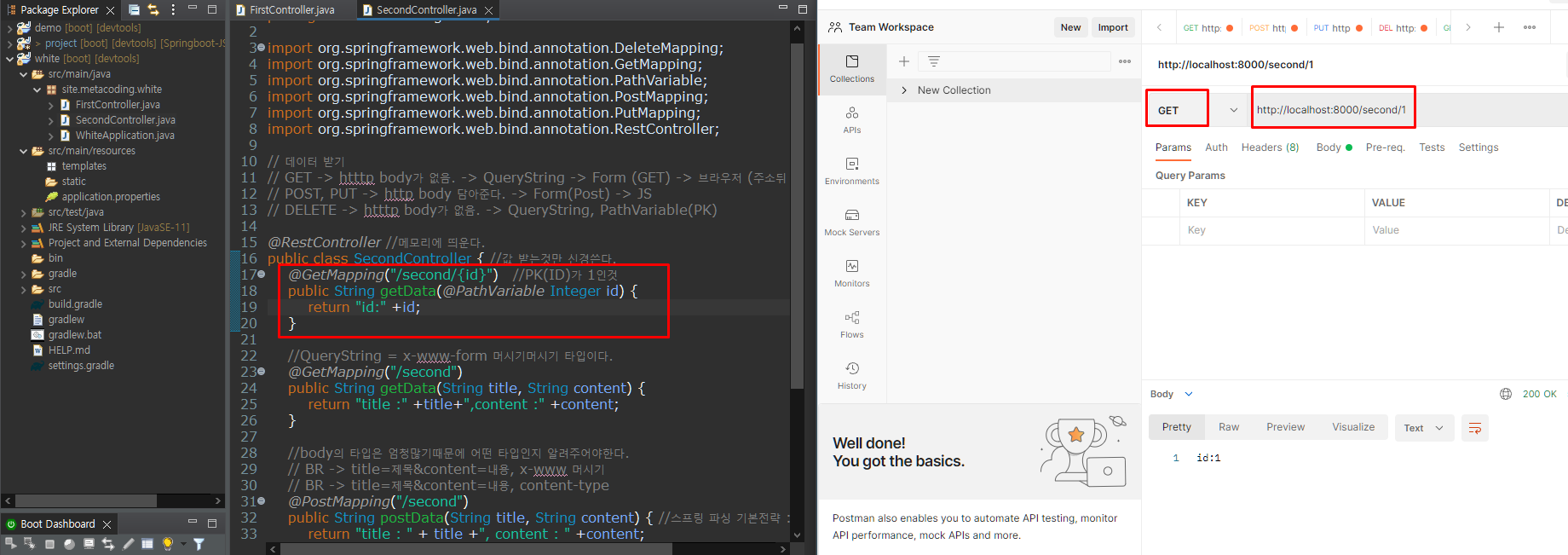The height and width of the screenshot is (555, 1568).
Task: Click the editor vertical scrollbar
Action: pos(798,281)
